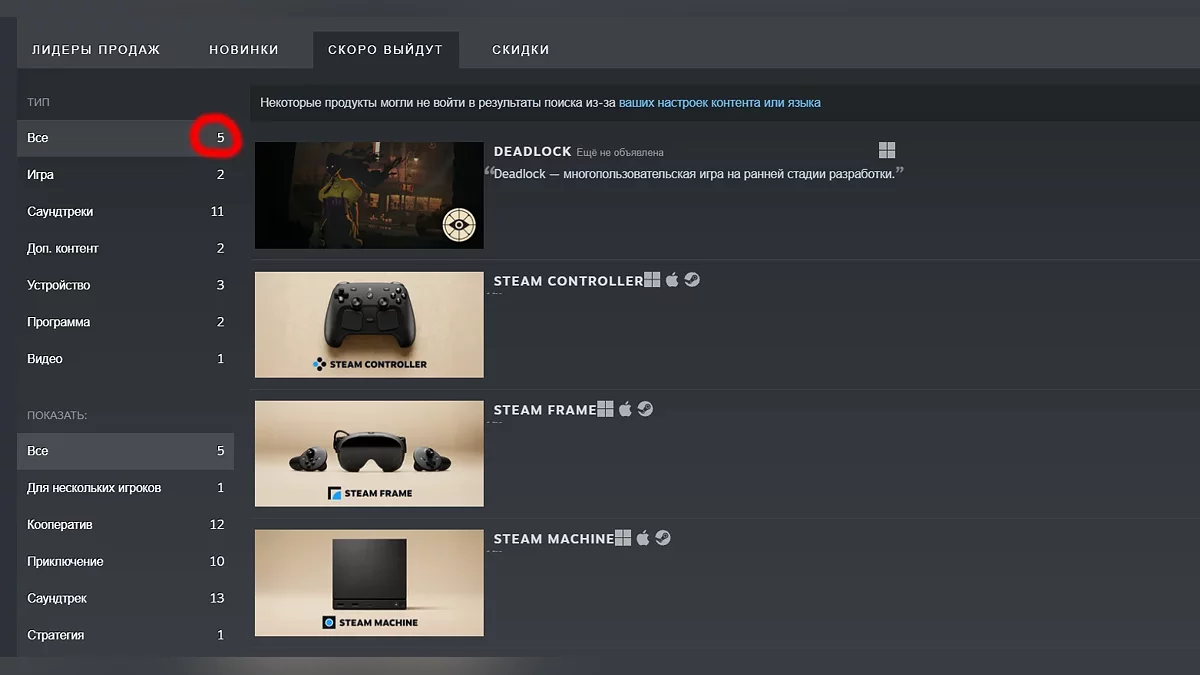The image size is (1200, 675).
Task: Open the Скидки tab
Action: [520, 50]
